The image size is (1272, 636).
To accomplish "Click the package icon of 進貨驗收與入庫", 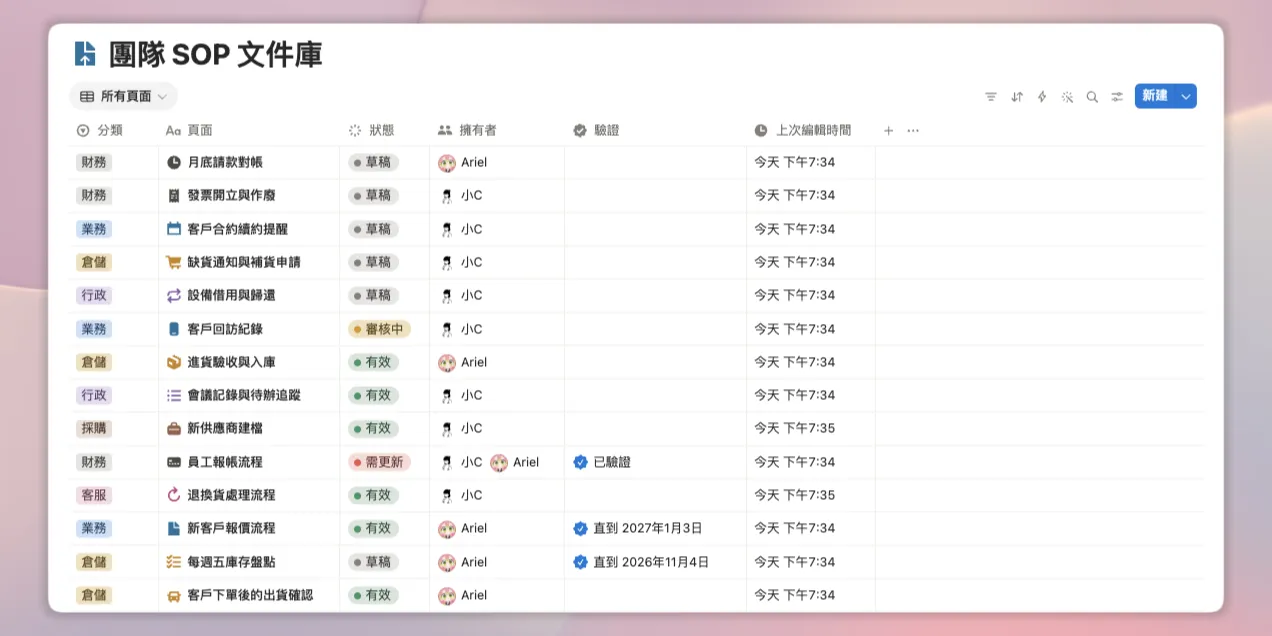I will [174, 362].
